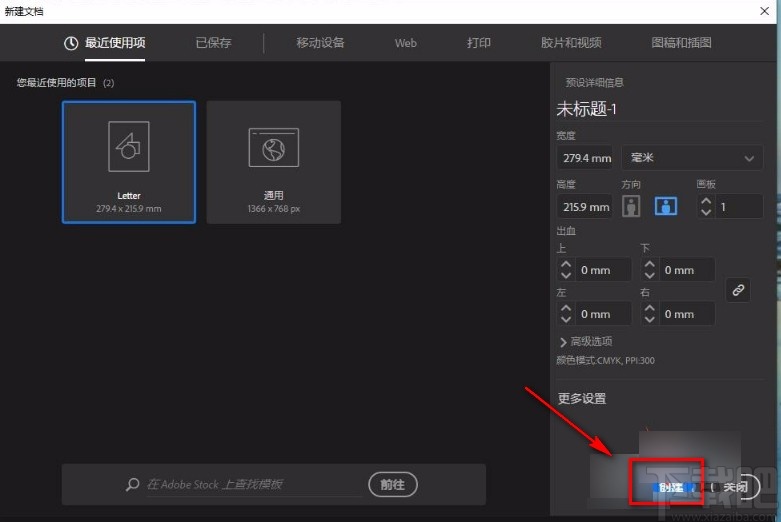781x522 pixels.
Task: Switch to the 胶片和视频 tab
Action: coord(571,43)
